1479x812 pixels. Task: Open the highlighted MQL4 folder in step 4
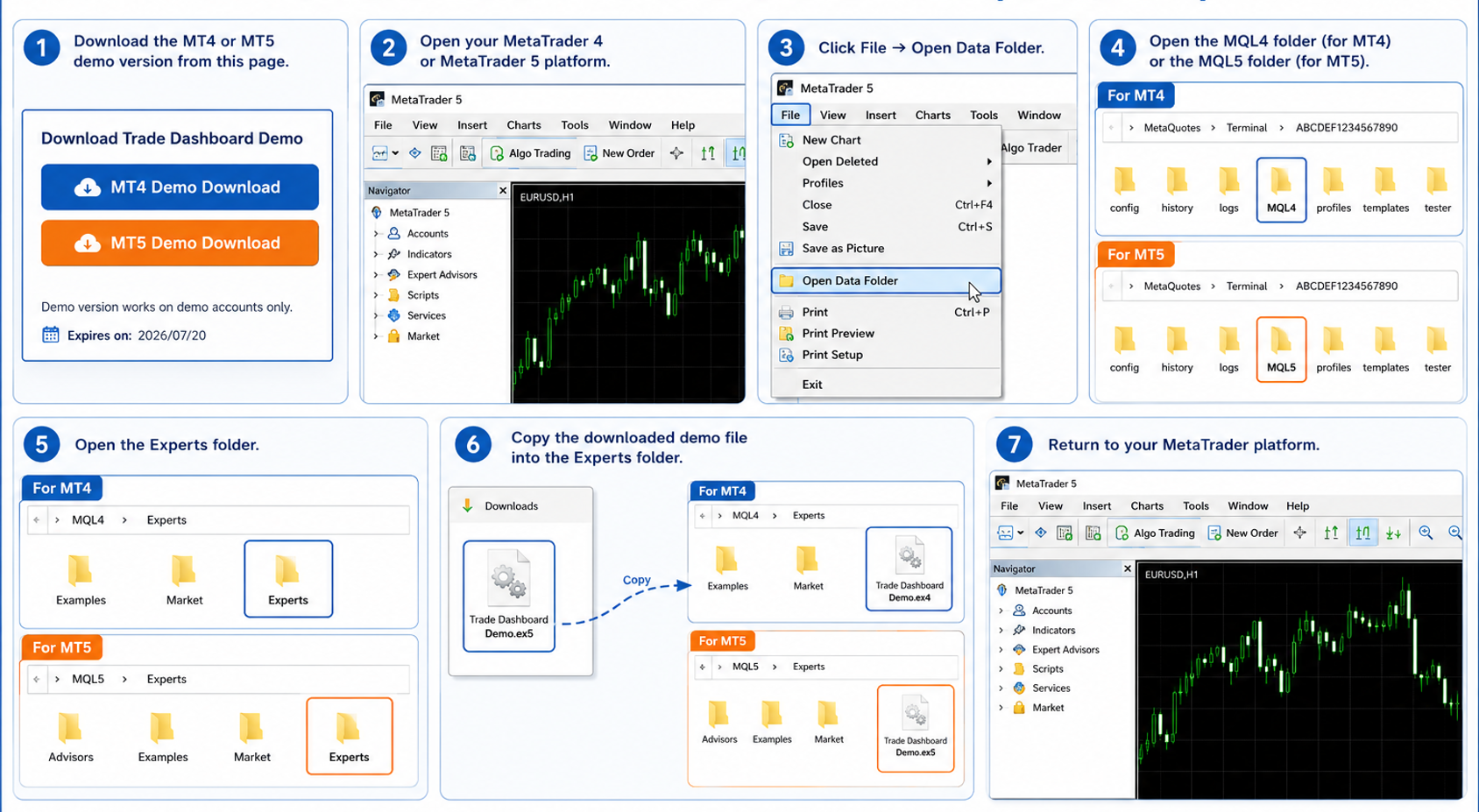pos(1281,190)
